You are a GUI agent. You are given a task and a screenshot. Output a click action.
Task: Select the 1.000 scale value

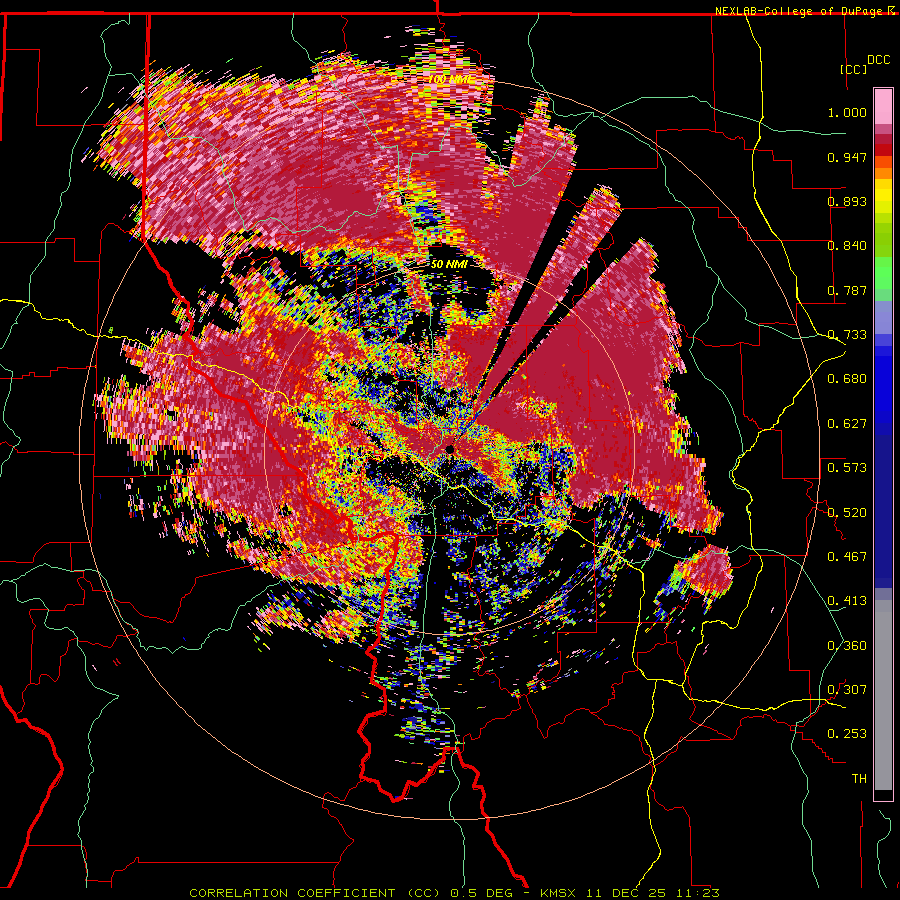847,112
